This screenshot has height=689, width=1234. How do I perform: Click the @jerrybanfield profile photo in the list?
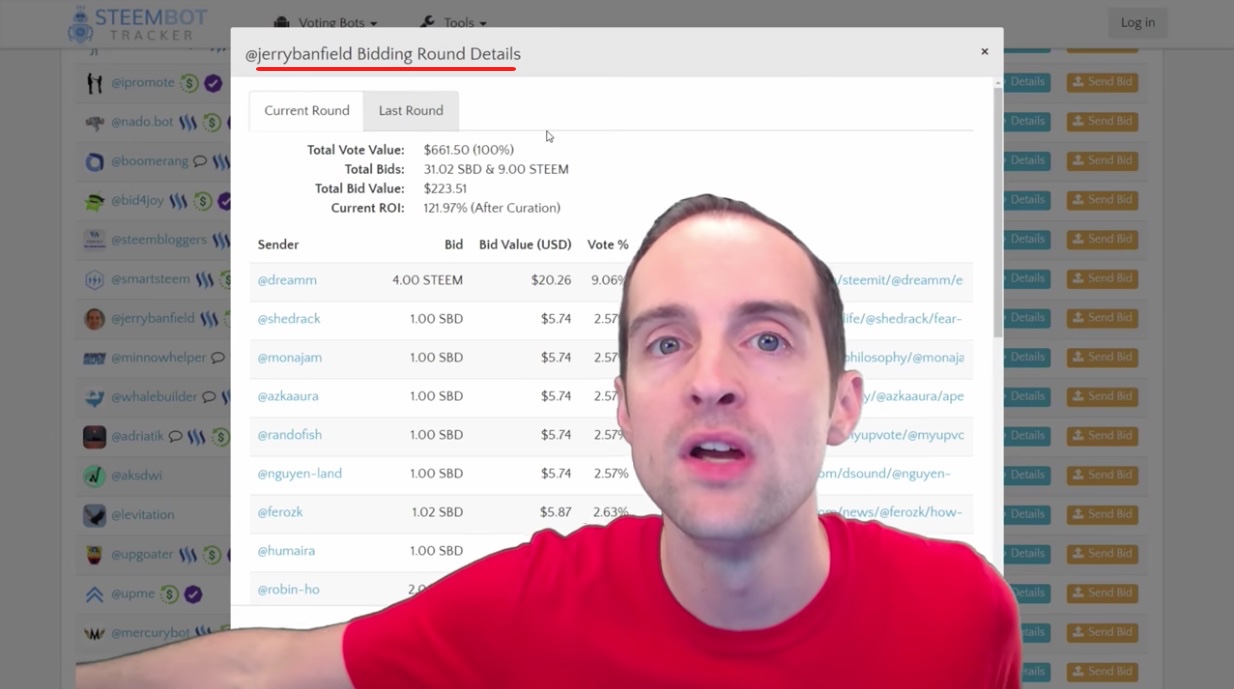click(x=94, y=319)
